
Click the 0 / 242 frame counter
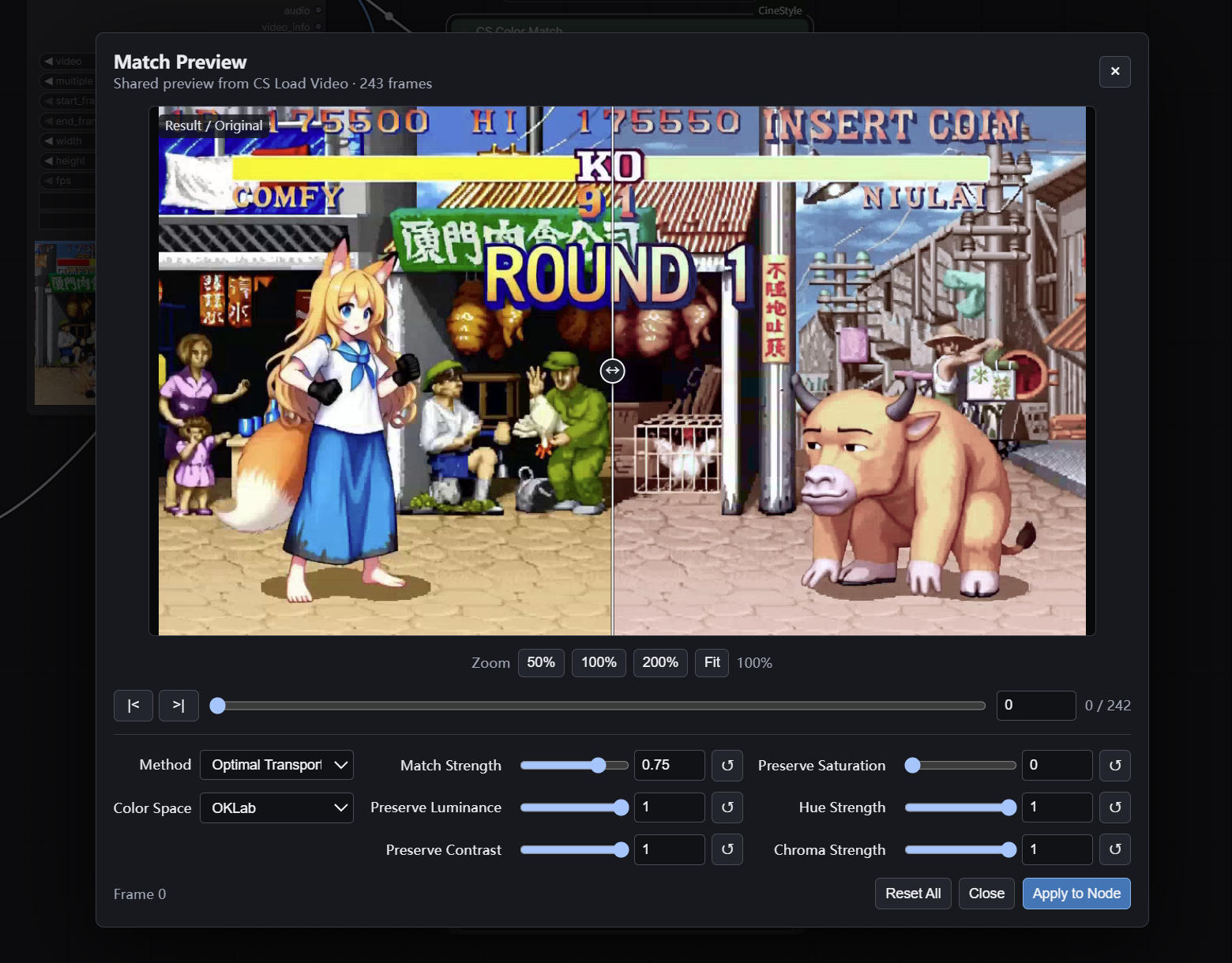pyautogui.click(x=1107, y=706)
